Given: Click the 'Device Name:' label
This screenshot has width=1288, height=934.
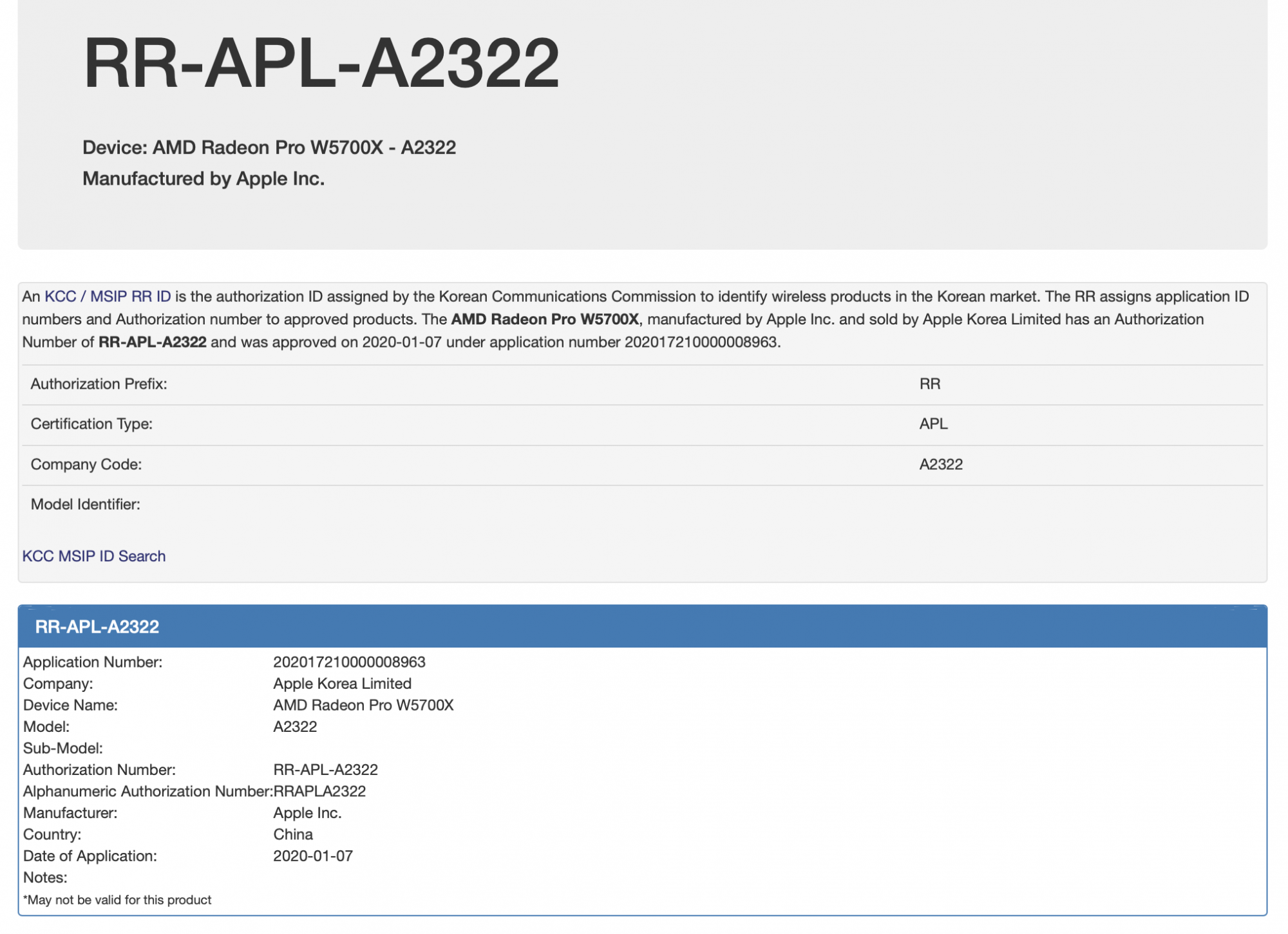Looking at the screenshot, I should click(70, 705).
